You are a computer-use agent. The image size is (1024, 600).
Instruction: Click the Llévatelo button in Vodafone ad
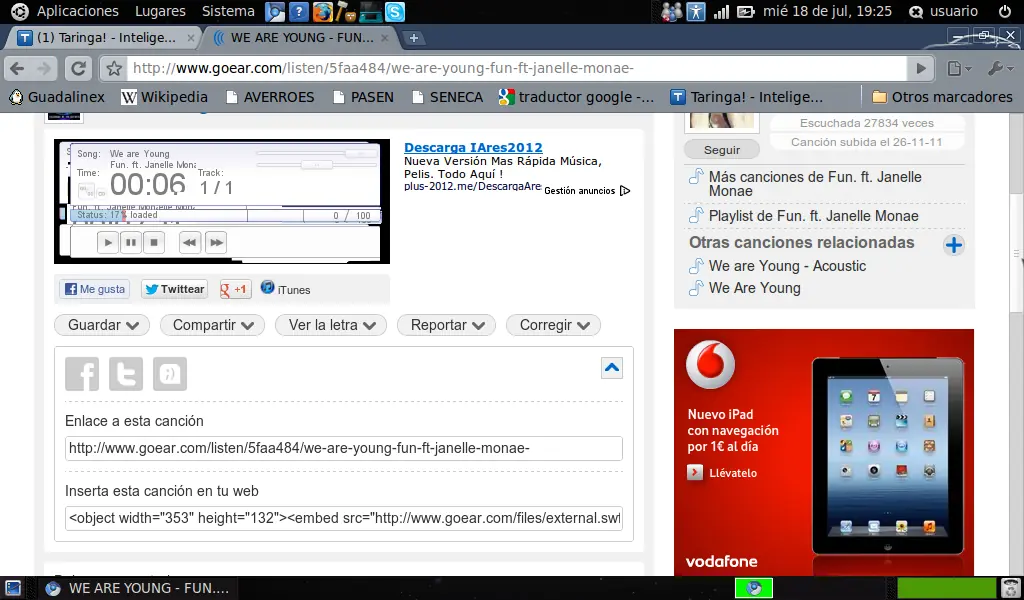722,473
